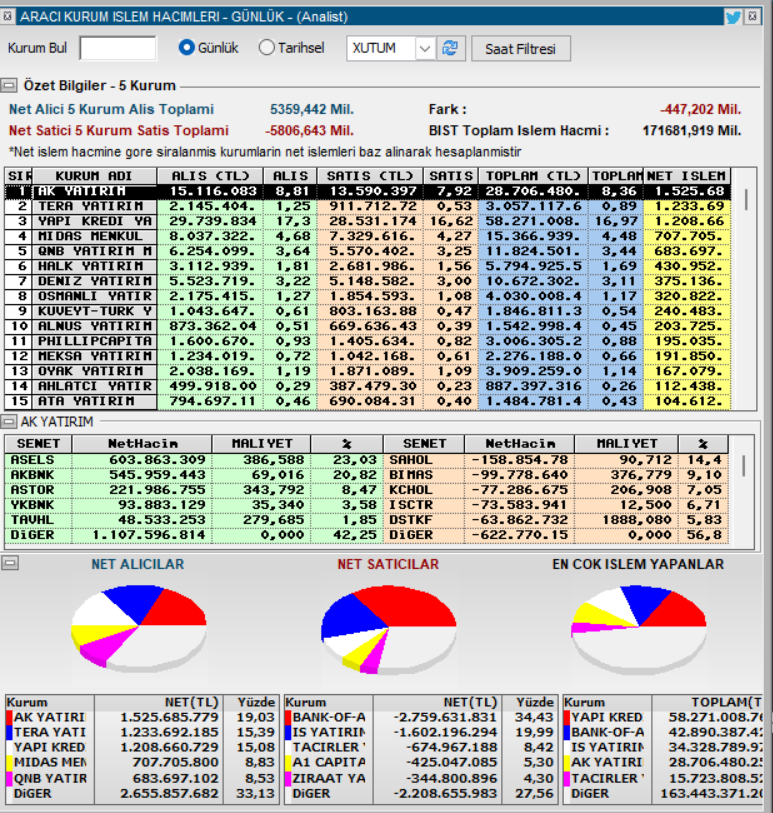Click the refresh icon next to XUTUM dropdown
The image size is (773, 813).
coord(450,48)
